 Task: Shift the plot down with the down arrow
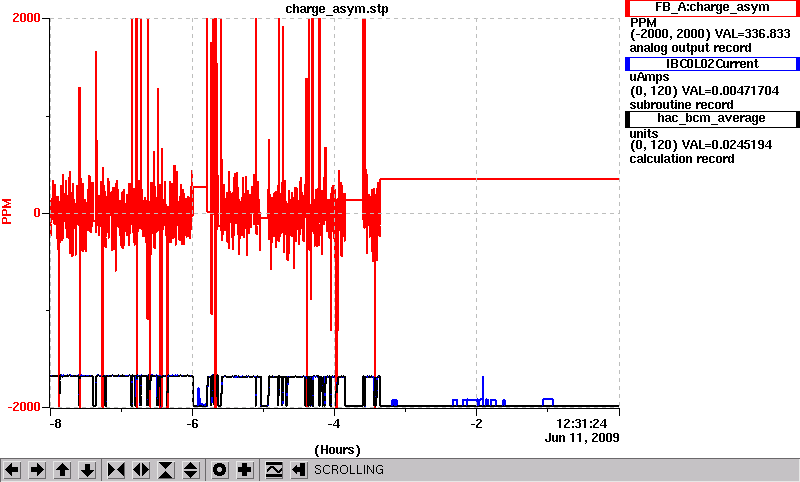(87, 470)
